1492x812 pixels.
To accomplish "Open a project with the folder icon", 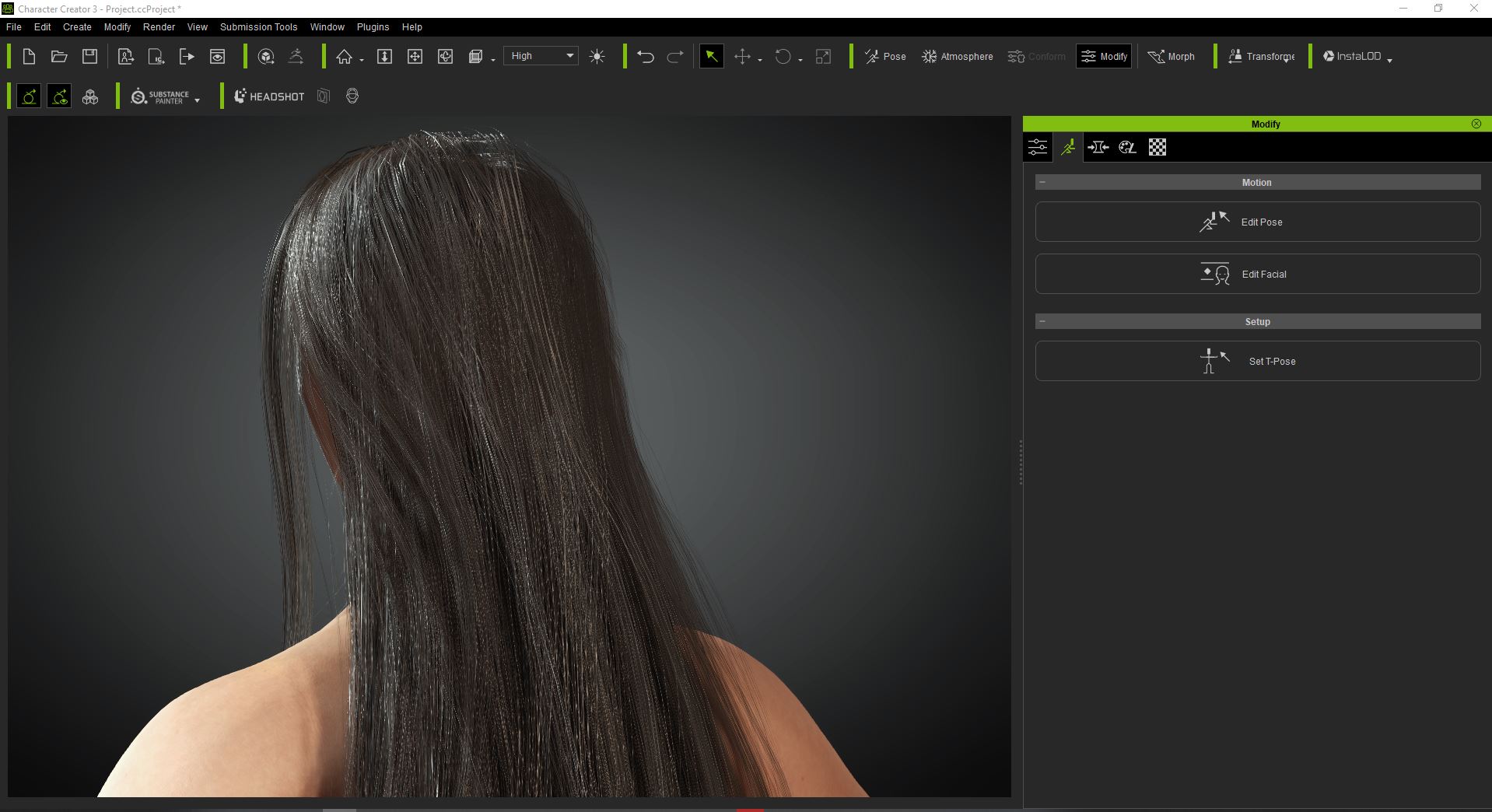I will point(59,56).
